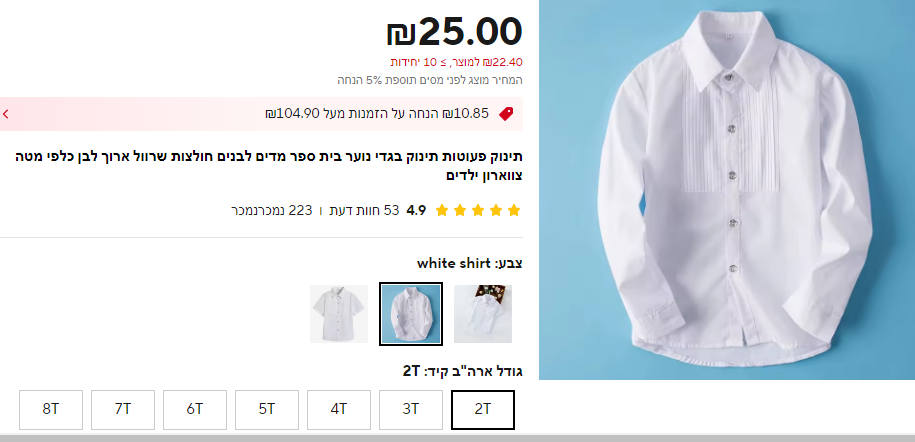Viewport: 915px width, 442px height.
Task: Choose size 4T
Action: [339, 410]
